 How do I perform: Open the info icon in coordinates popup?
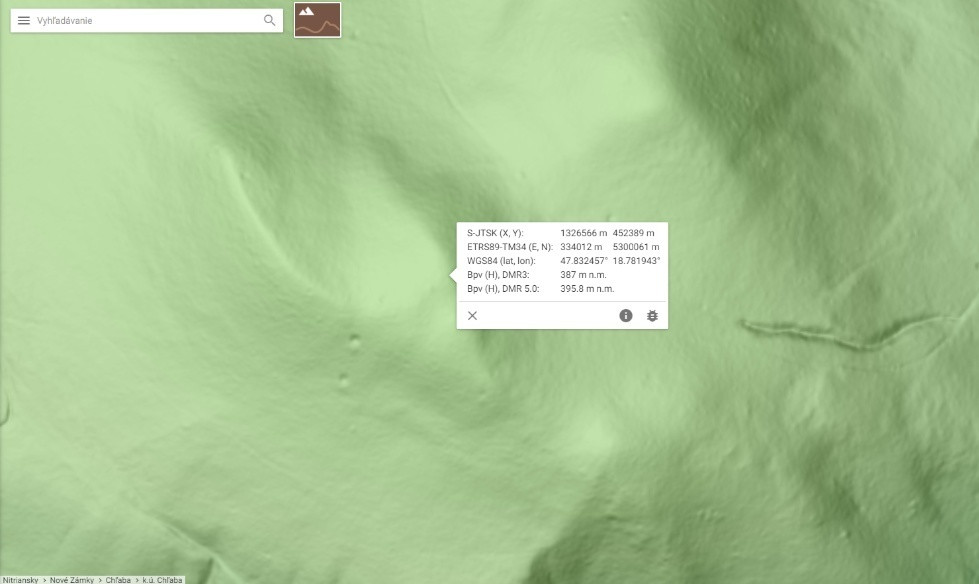pos(626,316)
